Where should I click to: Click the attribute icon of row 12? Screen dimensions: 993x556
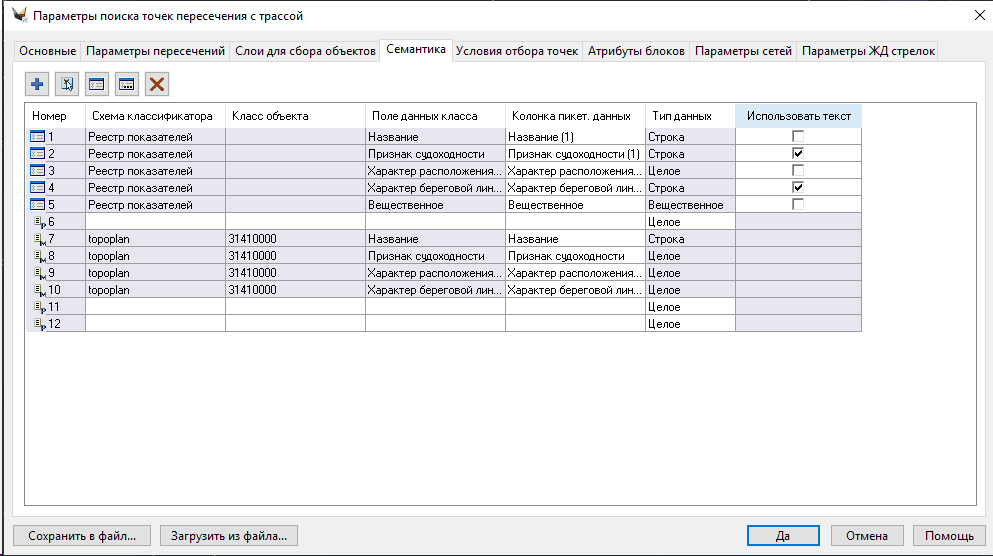[40, 324]
